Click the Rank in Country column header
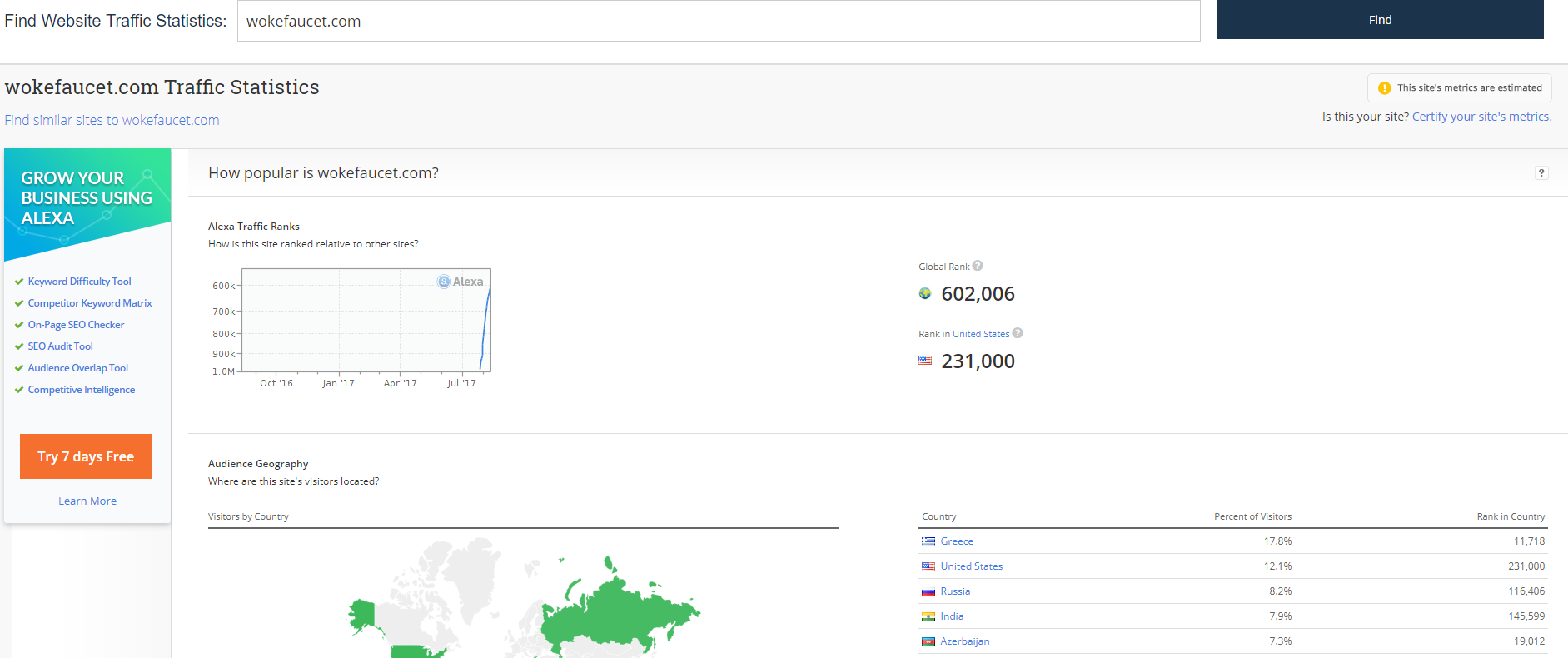 pyautogui.click(x=1511, y=516)
